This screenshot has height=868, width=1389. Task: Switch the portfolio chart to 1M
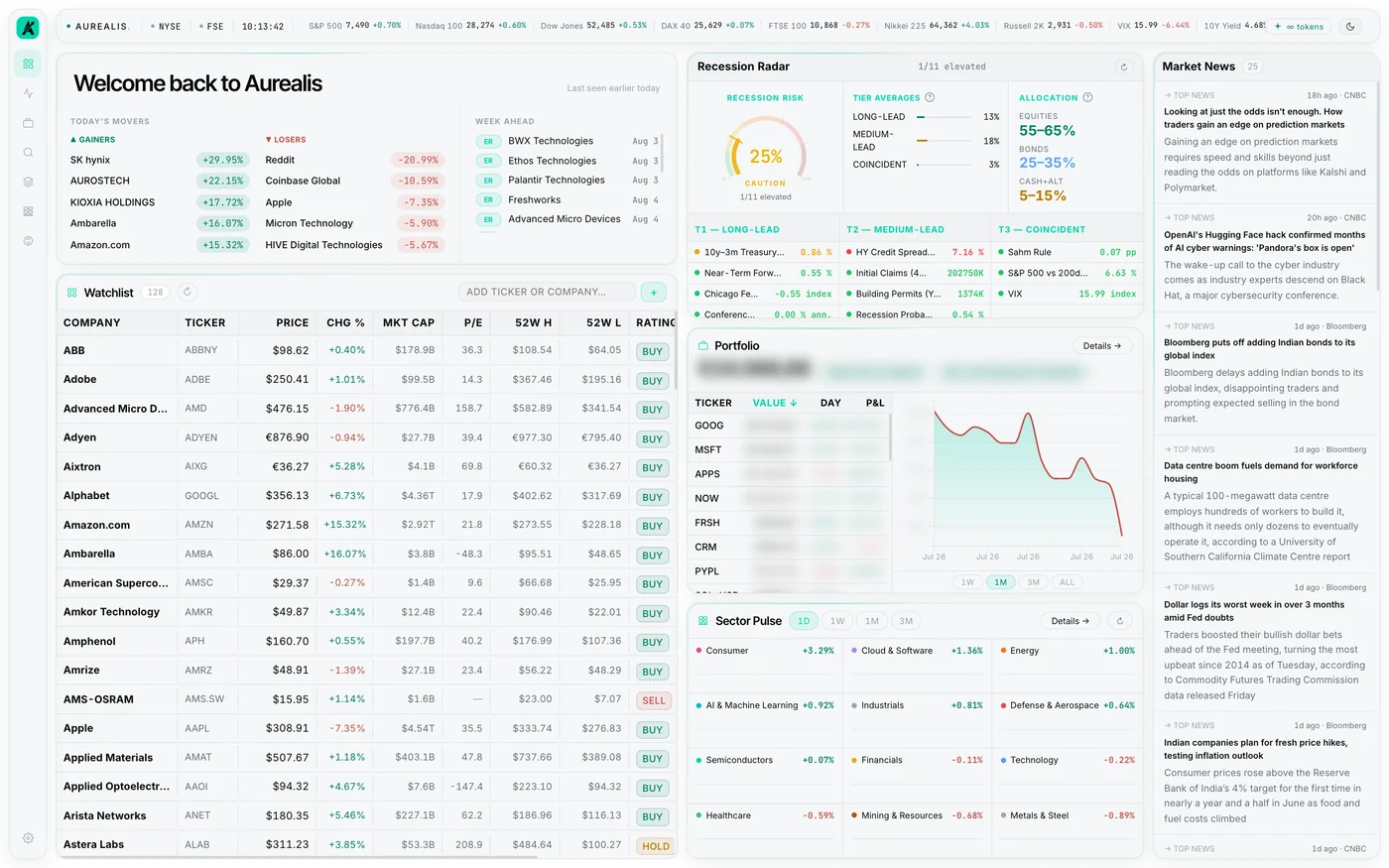[1000, 582]
